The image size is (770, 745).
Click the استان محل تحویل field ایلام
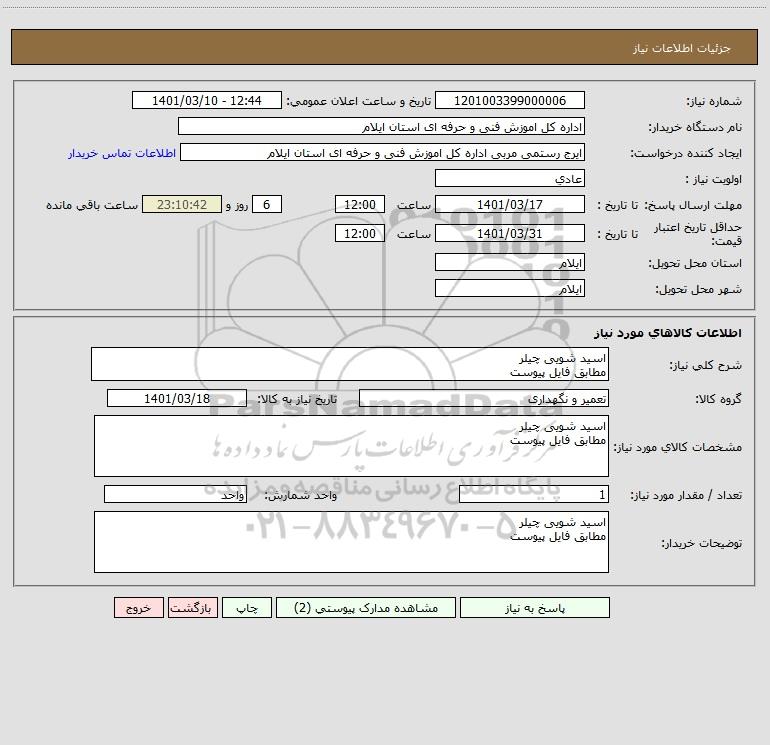[x=510, y=262]
